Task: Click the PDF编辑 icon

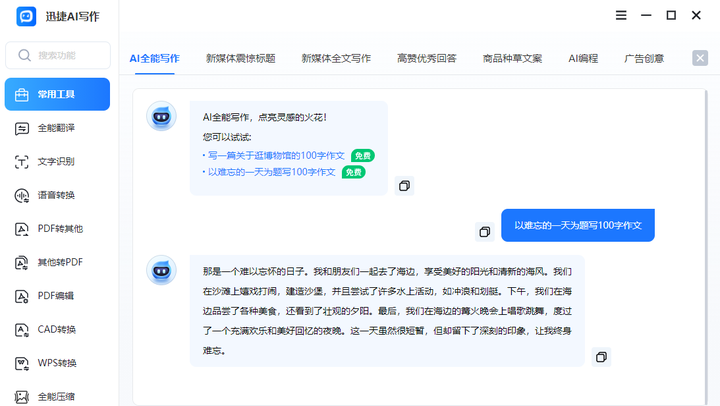Action: click(x=22, y=296)
